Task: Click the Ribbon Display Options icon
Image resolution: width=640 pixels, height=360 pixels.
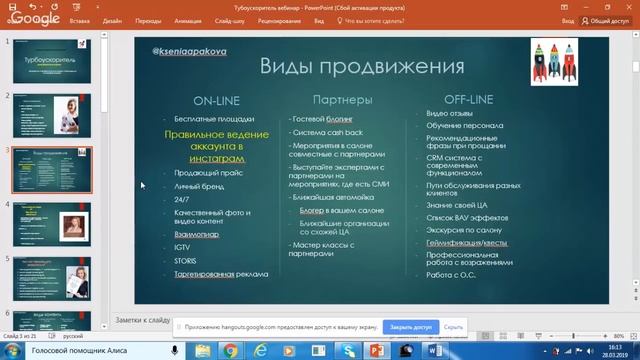Action: click(564, 7)
